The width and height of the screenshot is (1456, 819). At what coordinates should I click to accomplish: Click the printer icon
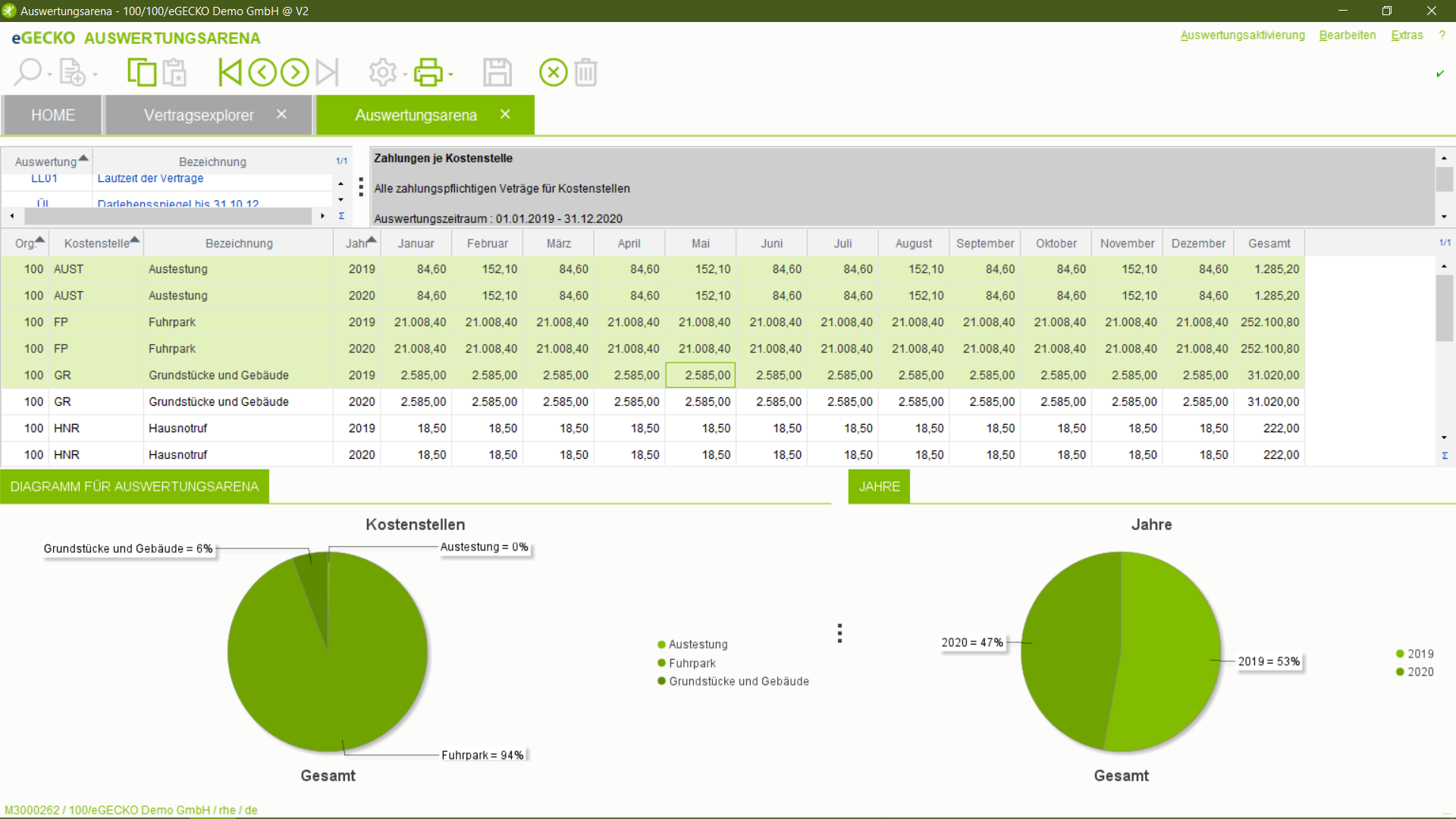click(428, 73)
